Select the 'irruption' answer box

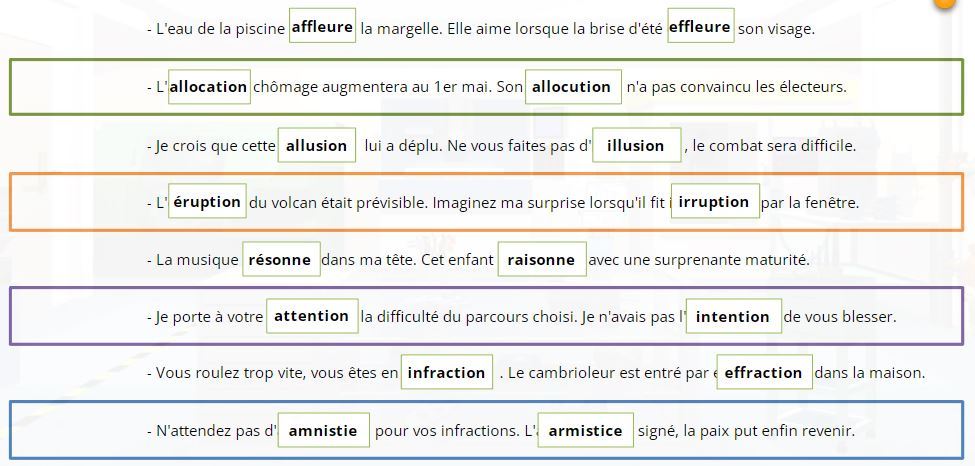click(x=715, y=201)
